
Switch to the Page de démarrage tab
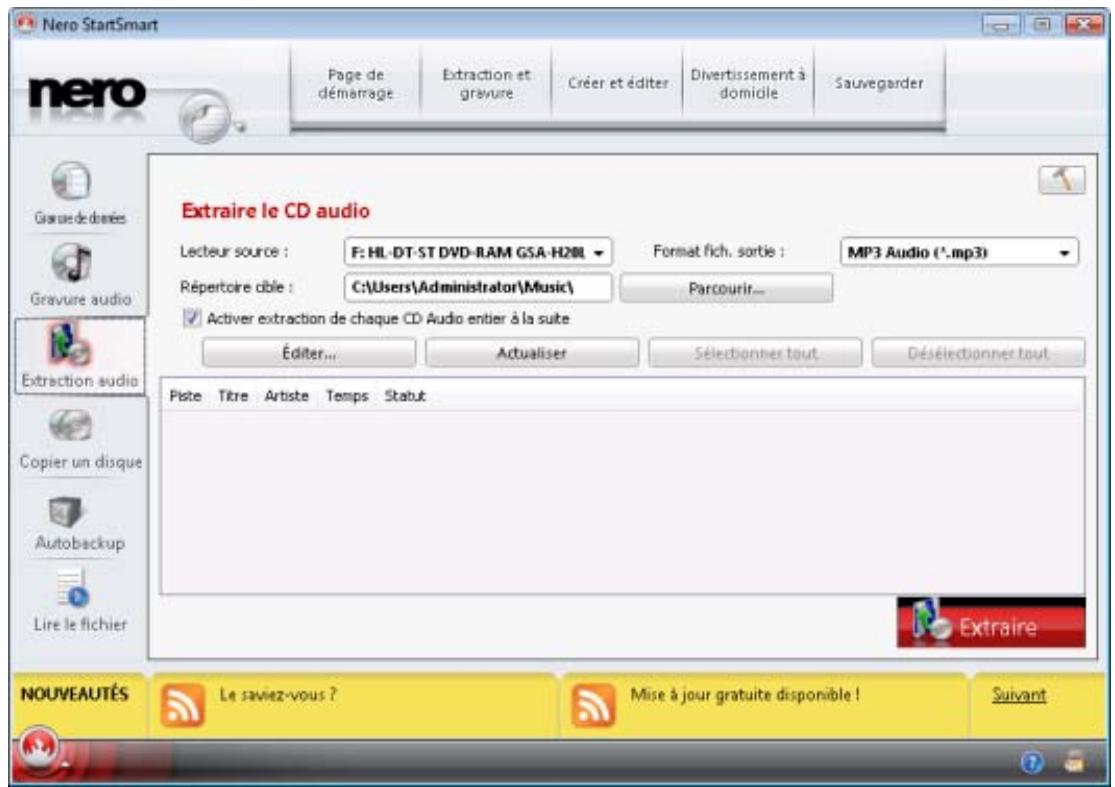tap(356, 84)
